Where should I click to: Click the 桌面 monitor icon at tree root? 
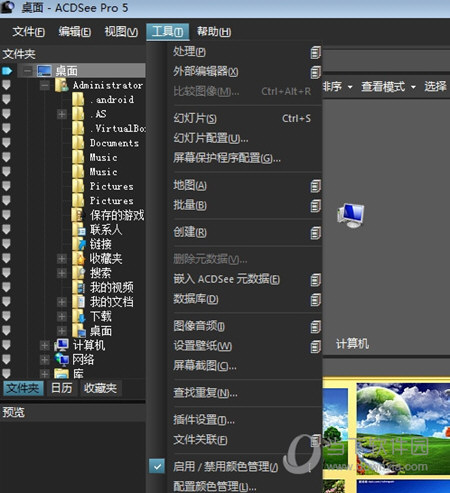click(x=44, y=71)
